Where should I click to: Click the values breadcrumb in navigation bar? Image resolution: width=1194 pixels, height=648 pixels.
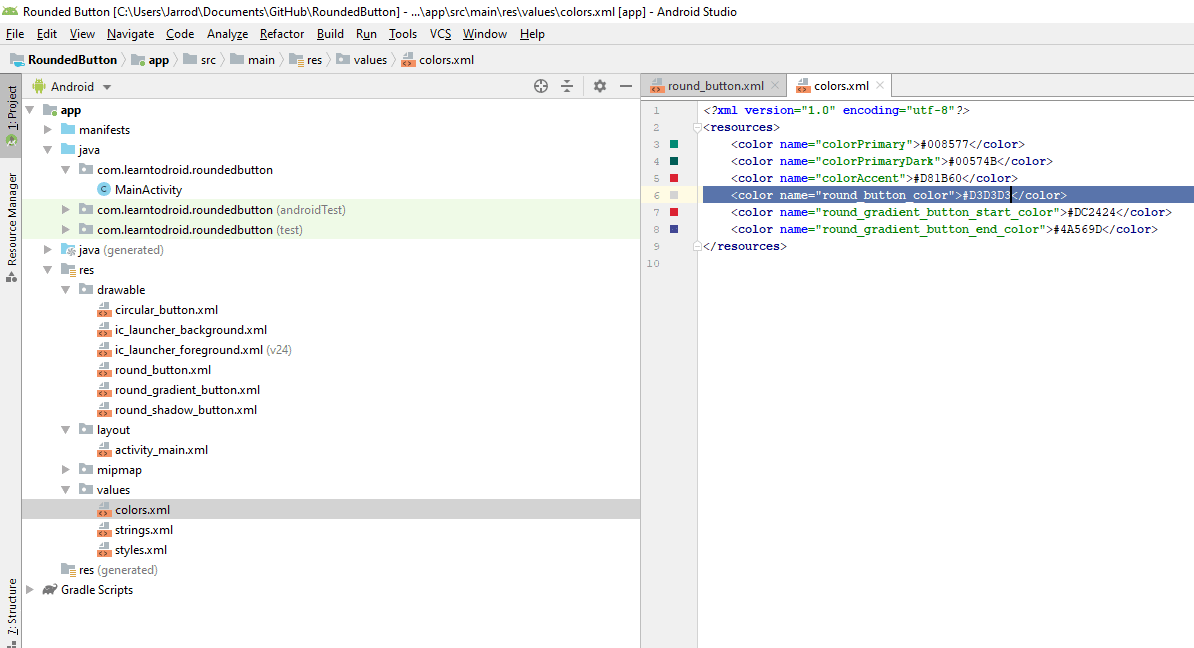pyautogui.click(x=369, y=60)
